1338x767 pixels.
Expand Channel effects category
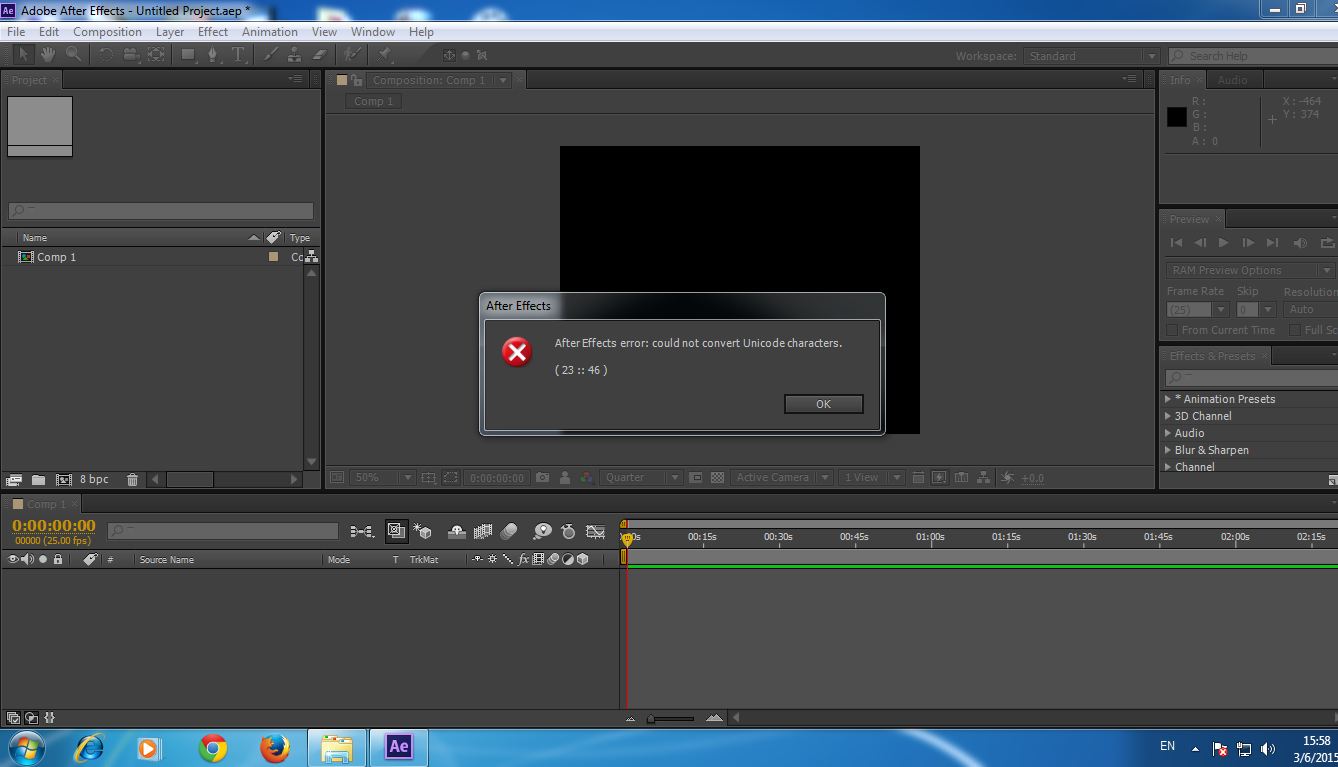(1168, 467)
